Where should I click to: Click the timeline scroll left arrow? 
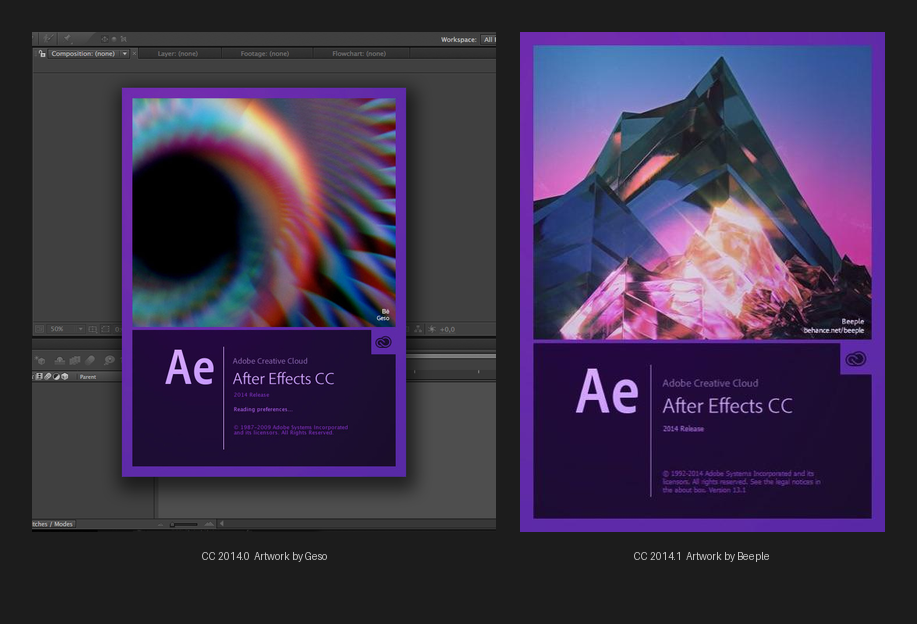[222, 524]
